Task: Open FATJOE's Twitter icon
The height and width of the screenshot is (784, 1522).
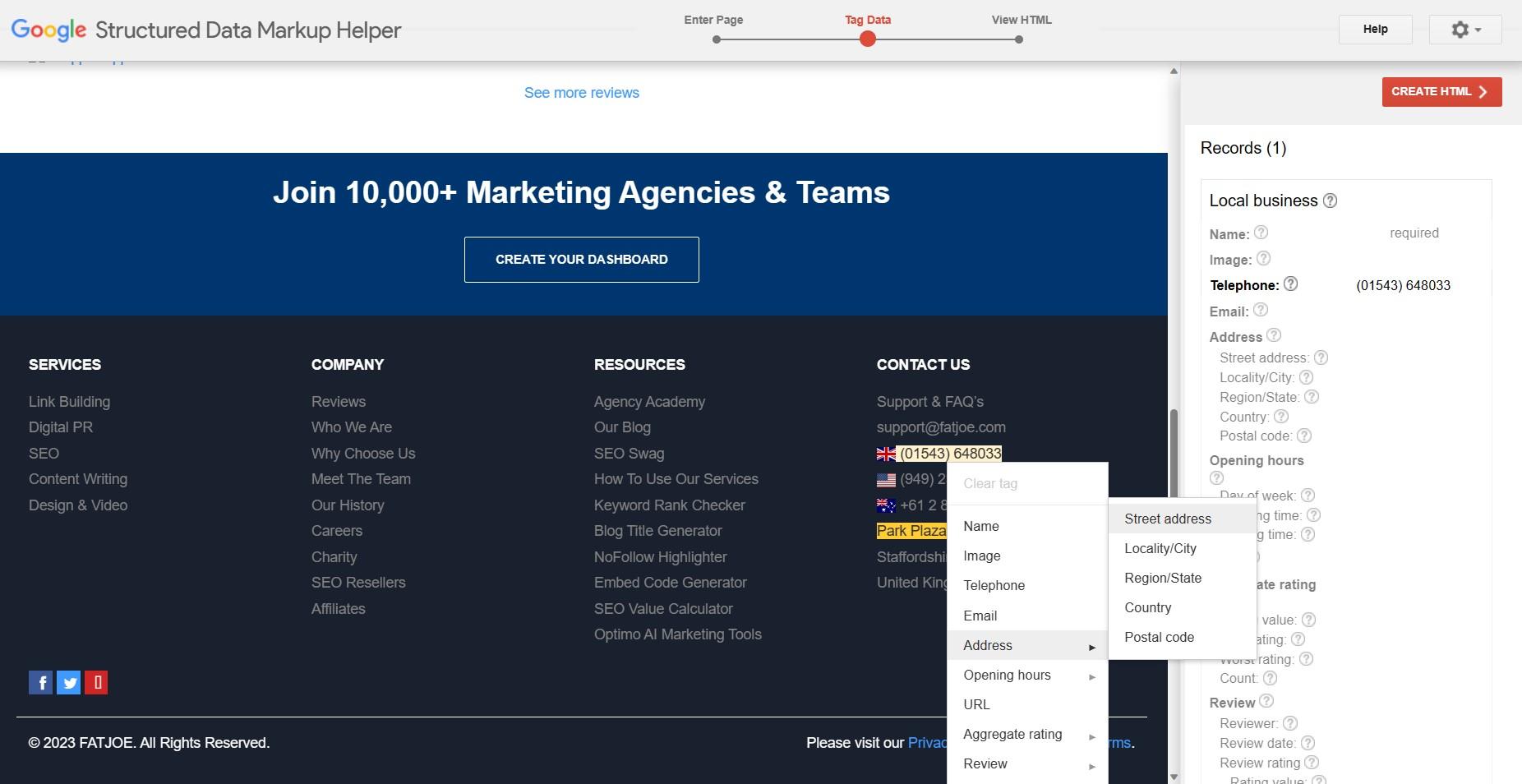Action: (x=69, y=682)
